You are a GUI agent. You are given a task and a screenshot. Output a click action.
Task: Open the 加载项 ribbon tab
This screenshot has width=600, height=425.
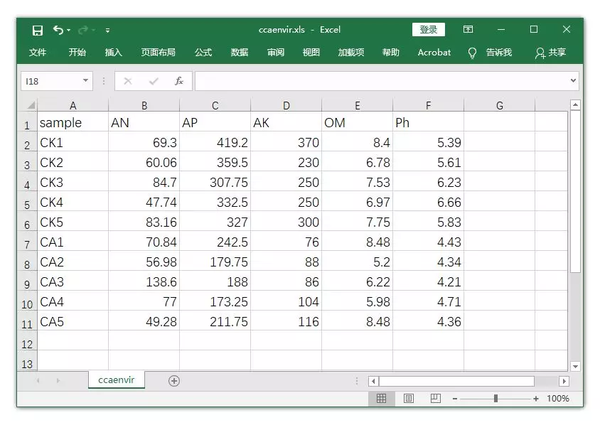tap(351, 52)
